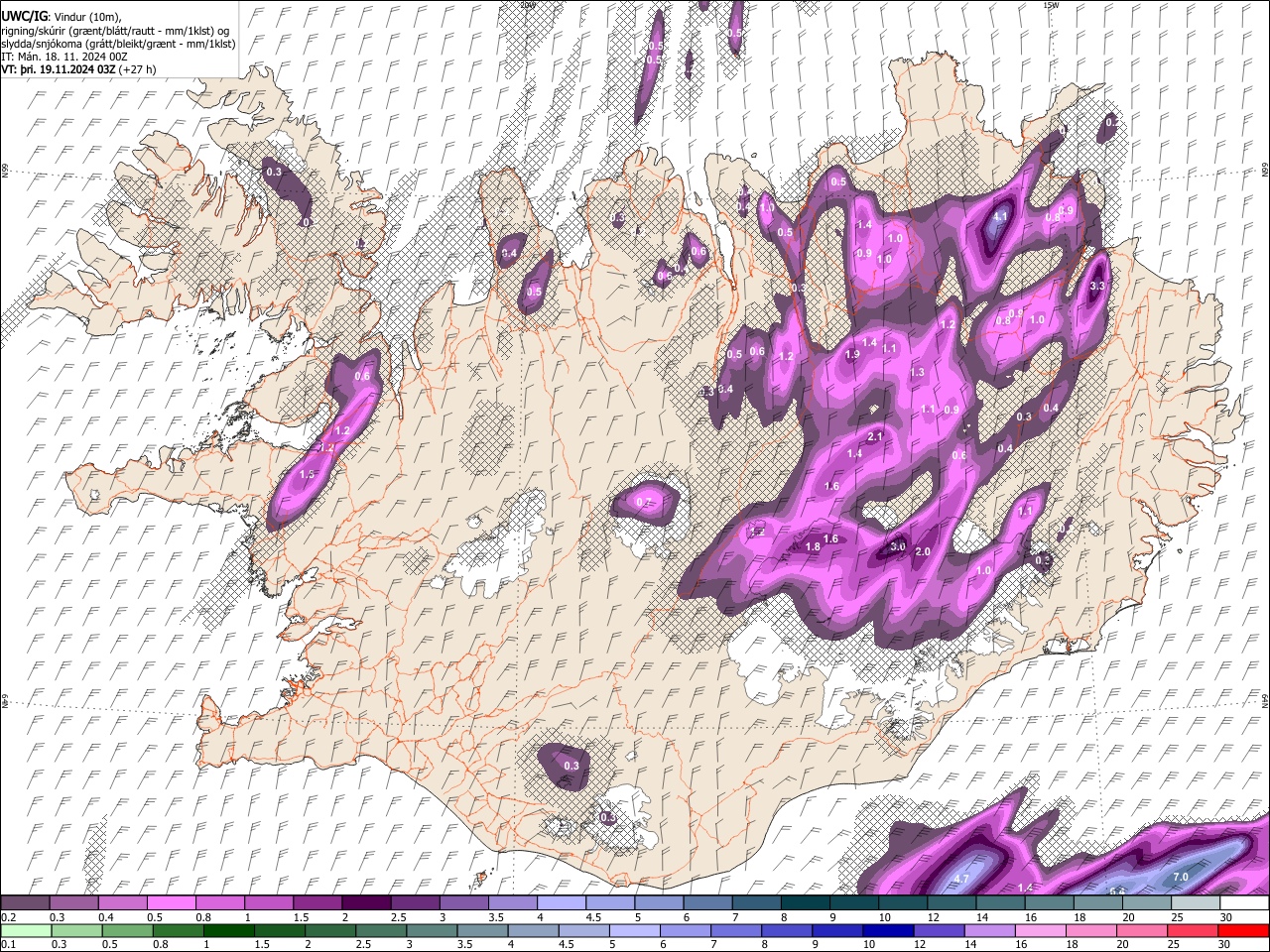The image size is (1270, 952).
Task: Click the white swatch ending the upper legend
Action: coord(1244,903)
